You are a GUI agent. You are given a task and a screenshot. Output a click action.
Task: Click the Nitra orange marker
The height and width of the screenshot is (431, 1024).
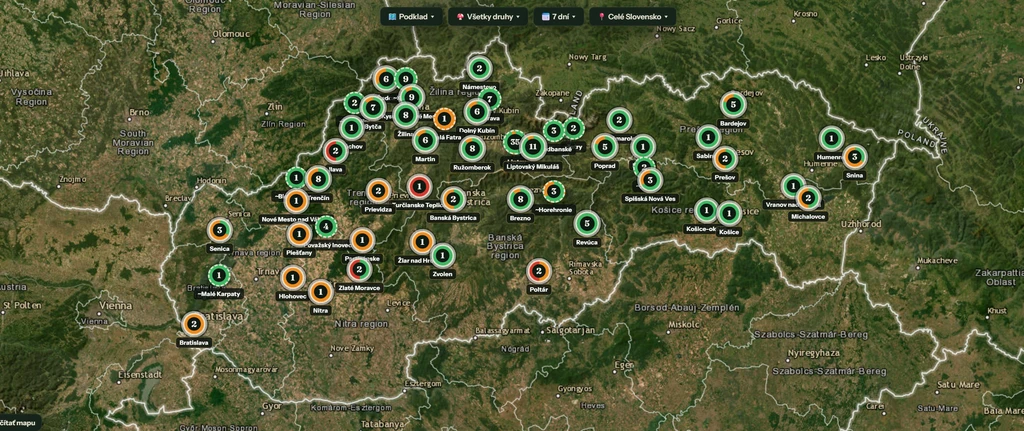tap(320, 291)
